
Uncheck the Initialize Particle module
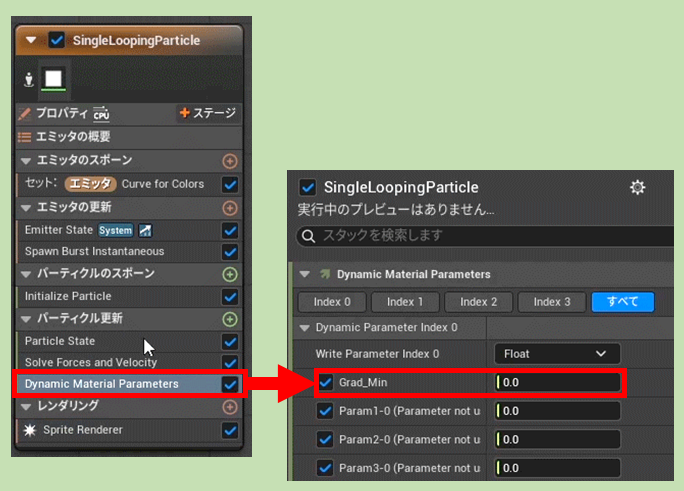[230, 297]
